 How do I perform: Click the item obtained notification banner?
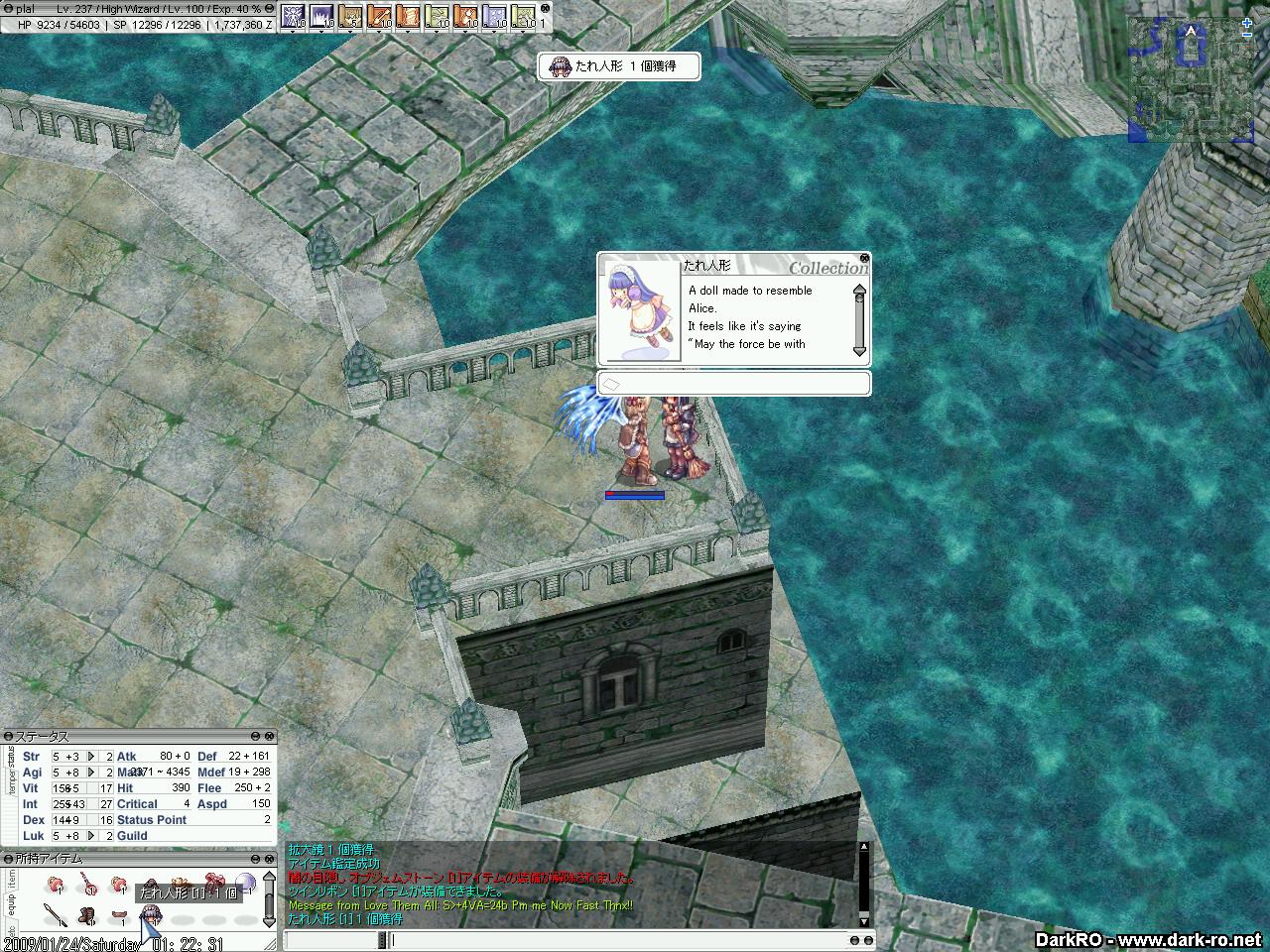[x=620, y=66]
